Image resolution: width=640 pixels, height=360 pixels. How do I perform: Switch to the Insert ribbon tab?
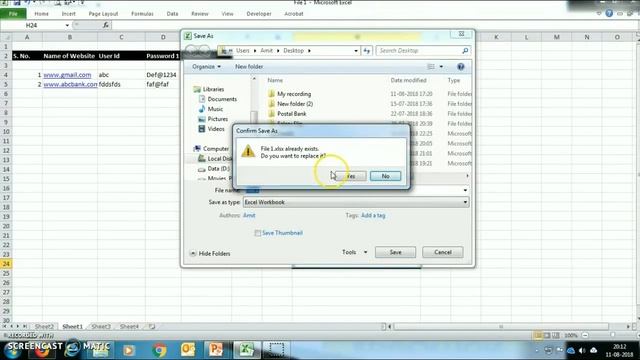69,14
